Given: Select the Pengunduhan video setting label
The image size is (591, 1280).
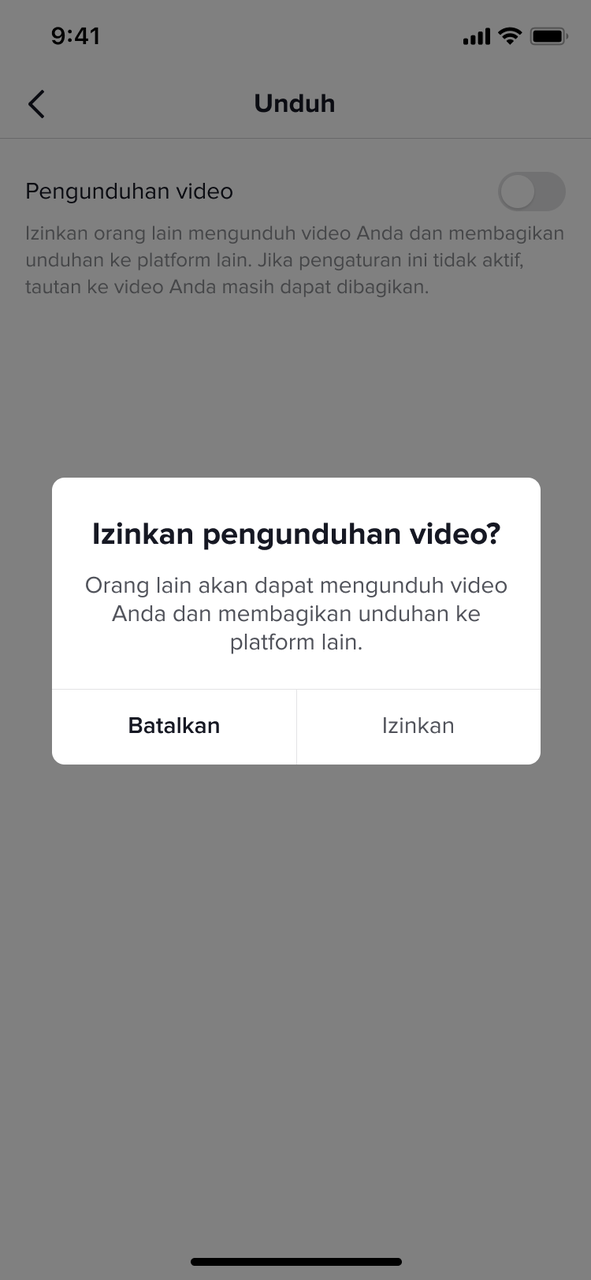Looking at the screenshot, I should coord(129,191).
